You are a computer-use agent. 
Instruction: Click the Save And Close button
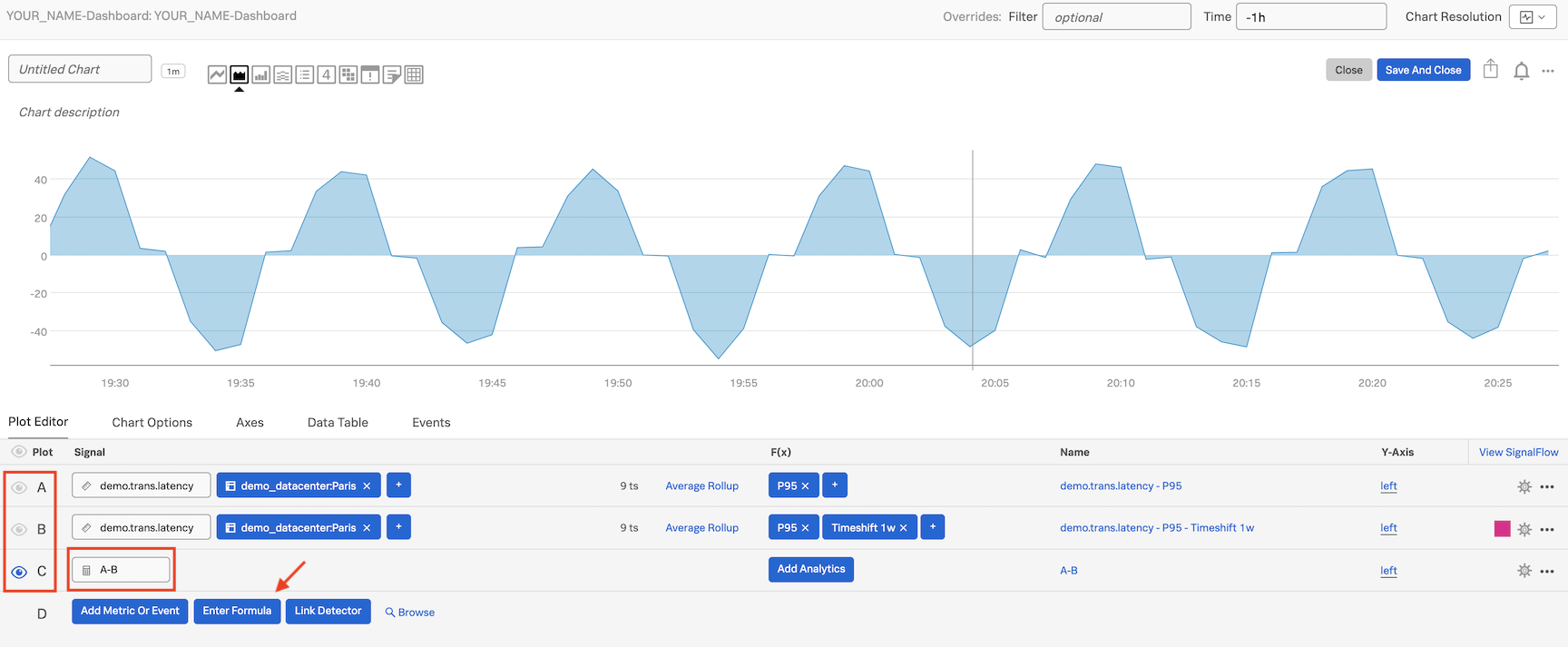point(1423,70)
